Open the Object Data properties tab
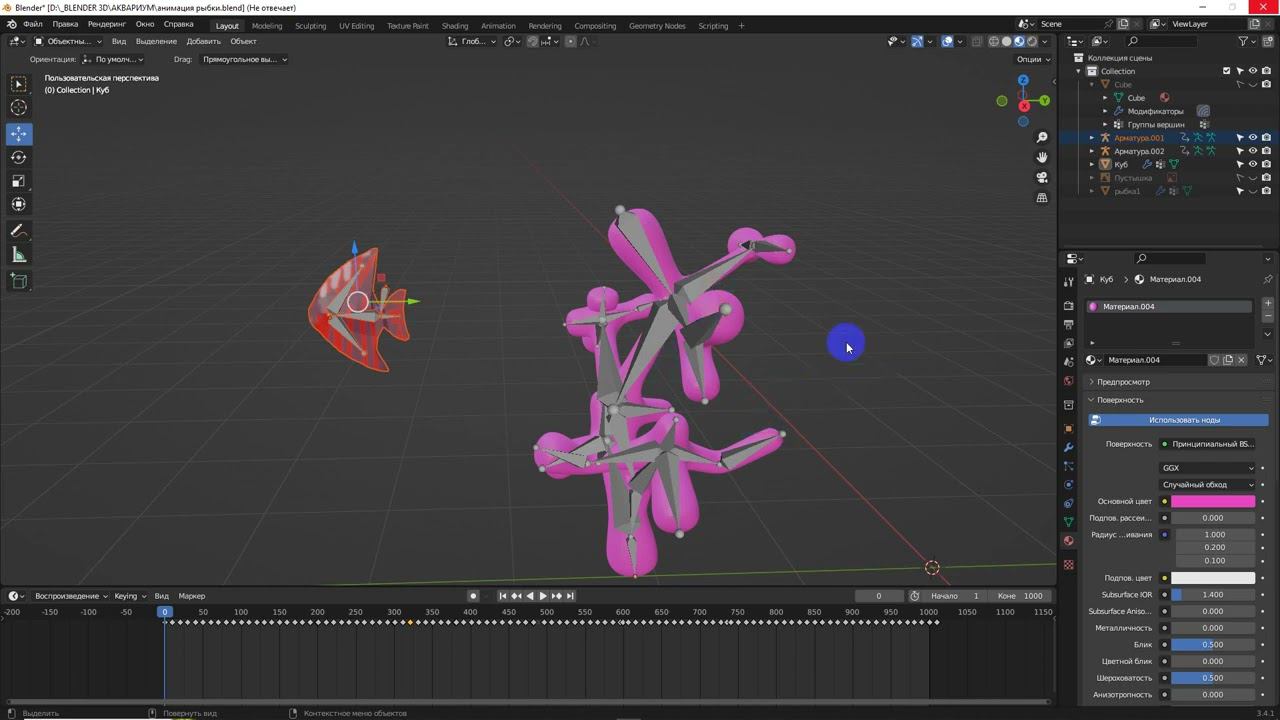1280x720 pixels. (x=1069, y=522)
